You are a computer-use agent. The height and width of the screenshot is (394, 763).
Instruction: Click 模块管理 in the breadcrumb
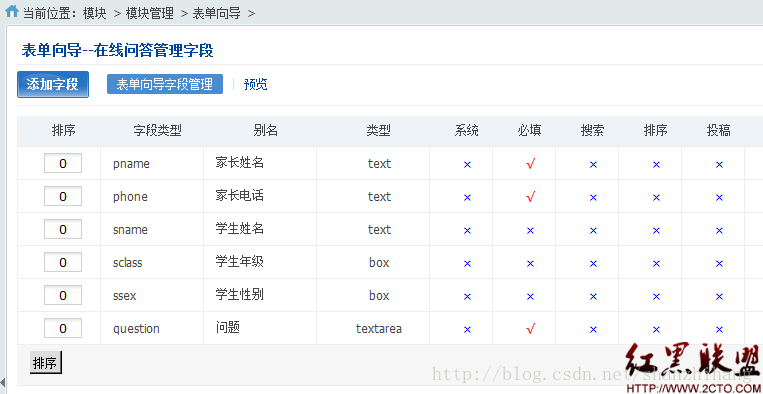(x=149, y=13)
